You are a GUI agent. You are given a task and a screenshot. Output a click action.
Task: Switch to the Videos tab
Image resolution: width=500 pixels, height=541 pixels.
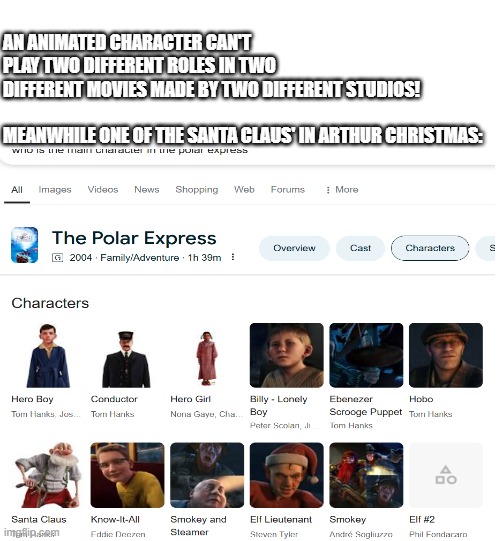tap(103, 189)
